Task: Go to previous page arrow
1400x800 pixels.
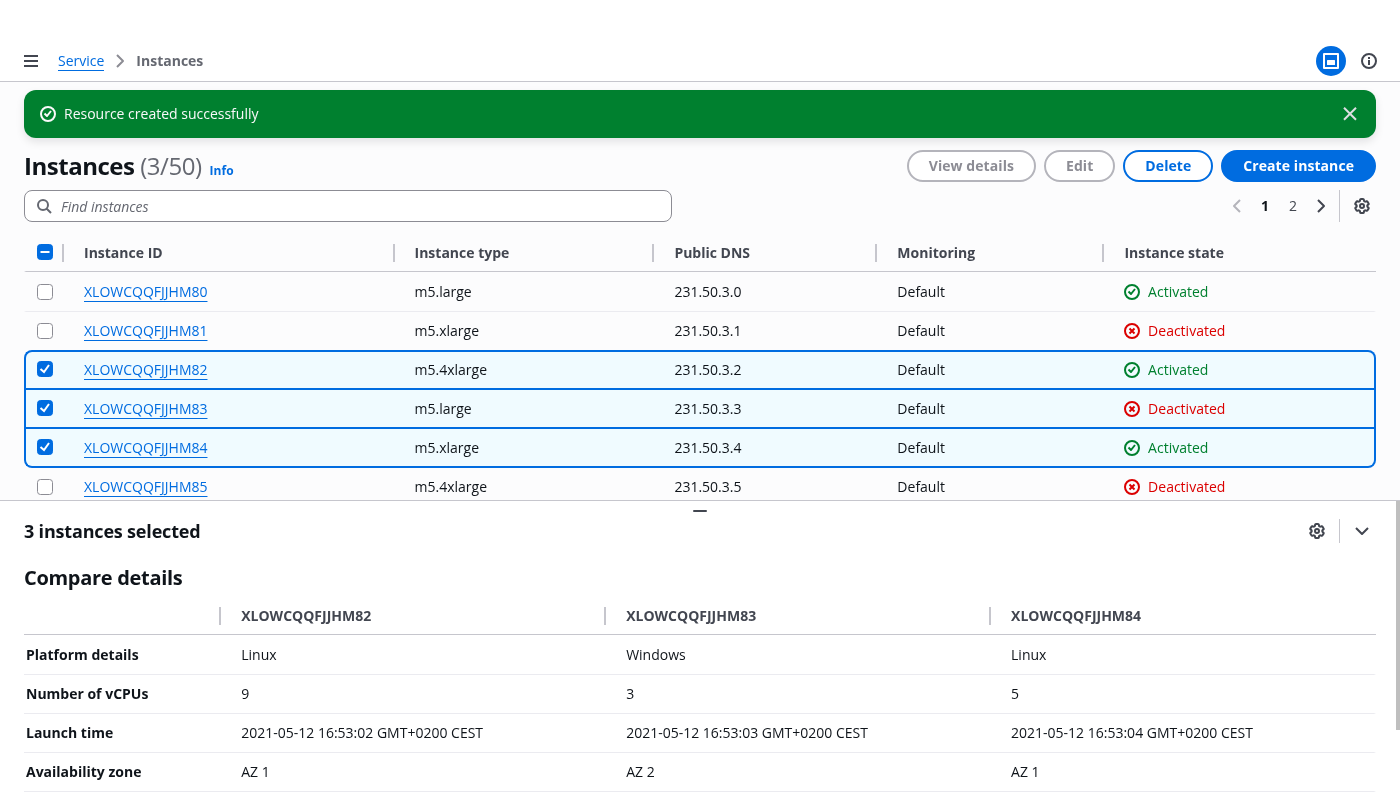Action: click(1237, 206)
